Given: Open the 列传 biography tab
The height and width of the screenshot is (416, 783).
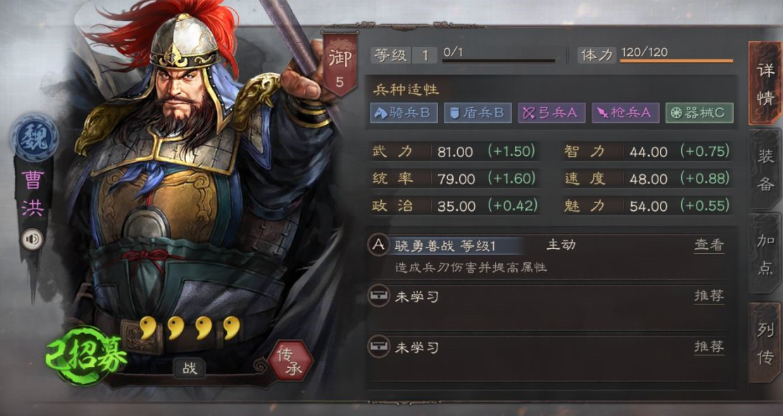Looking at the screenshot, I should [x=765, y=344].
